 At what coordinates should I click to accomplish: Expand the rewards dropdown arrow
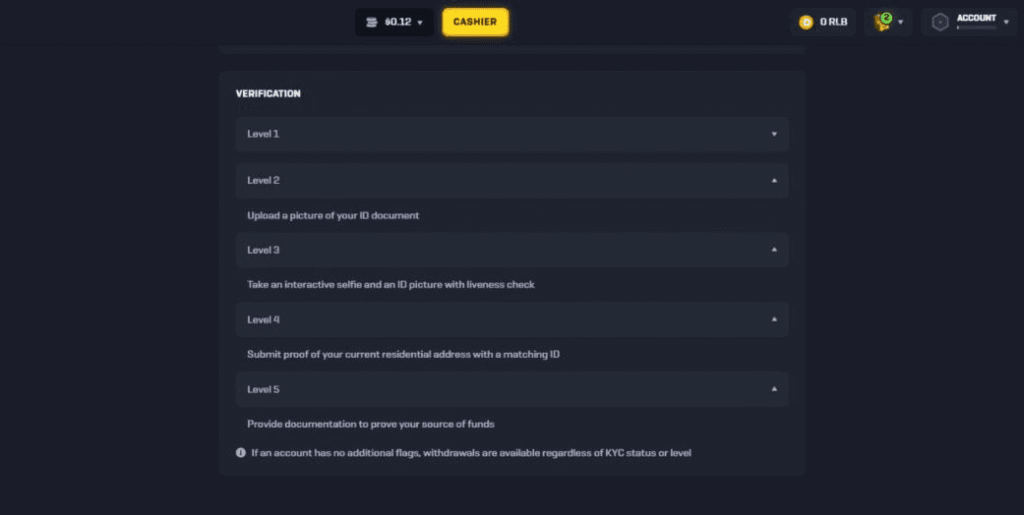901,22
